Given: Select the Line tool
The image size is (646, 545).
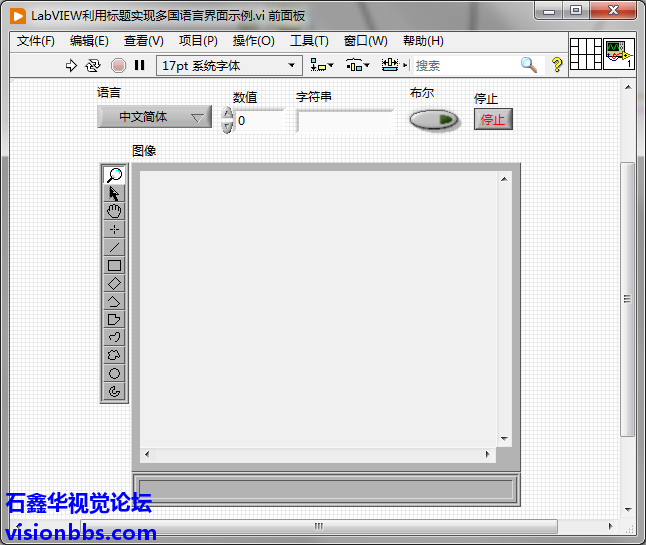Looking at the screenshot, I should coord(114,248).
